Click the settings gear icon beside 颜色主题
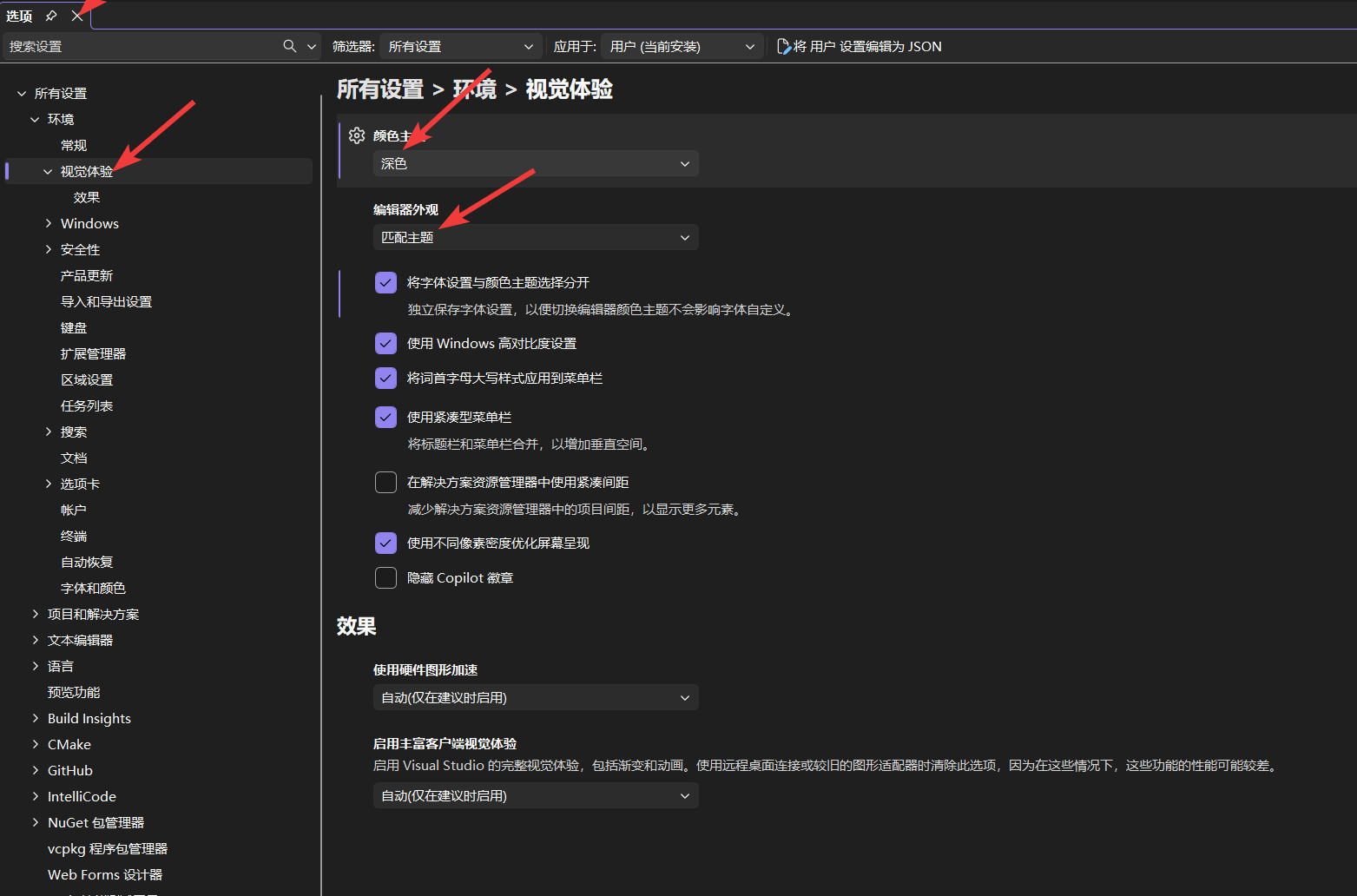Image resolution: width=1357 pixels, height=896 pixels. click(x=356, y=135)
